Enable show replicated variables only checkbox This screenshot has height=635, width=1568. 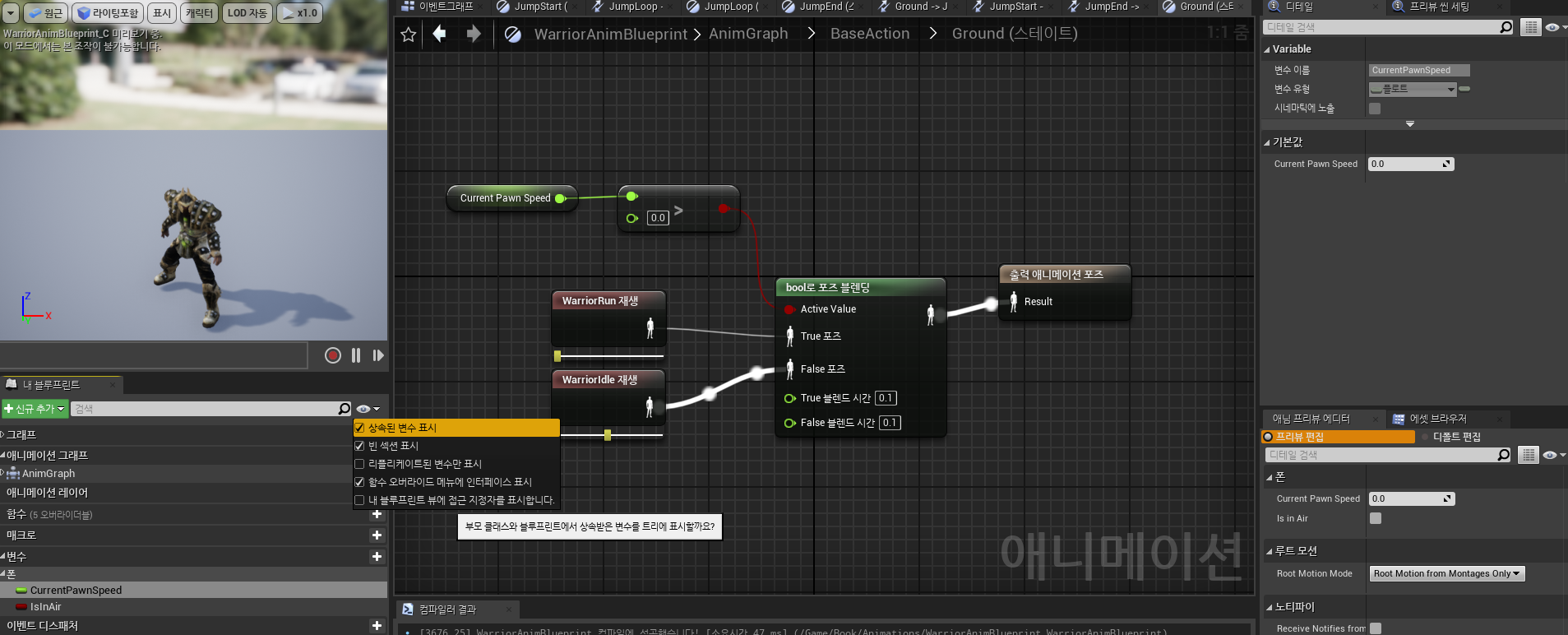(359, 464)
